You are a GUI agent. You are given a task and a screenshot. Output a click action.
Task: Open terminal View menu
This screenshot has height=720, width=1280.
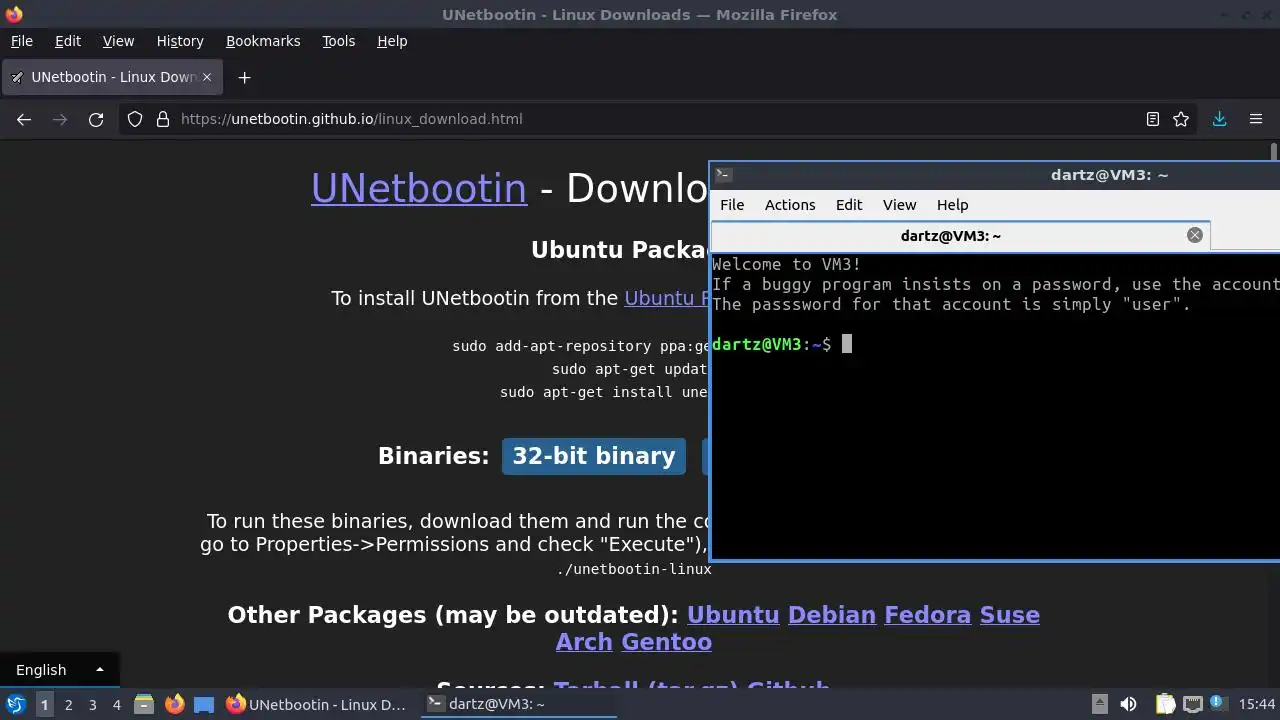click(x=899, y=204)
